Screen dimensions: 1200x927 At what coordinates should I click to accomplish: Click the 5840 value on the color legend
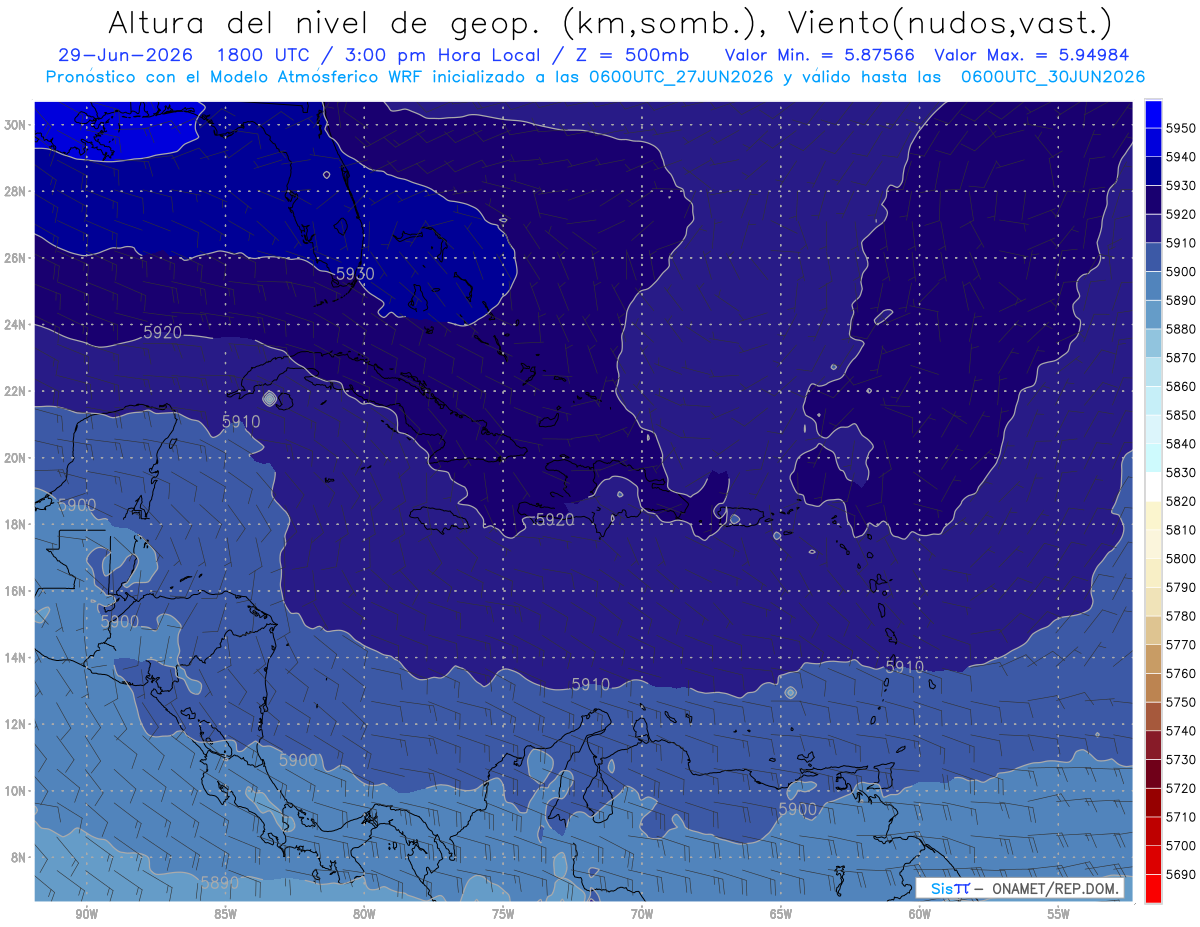coord(1181,444)
